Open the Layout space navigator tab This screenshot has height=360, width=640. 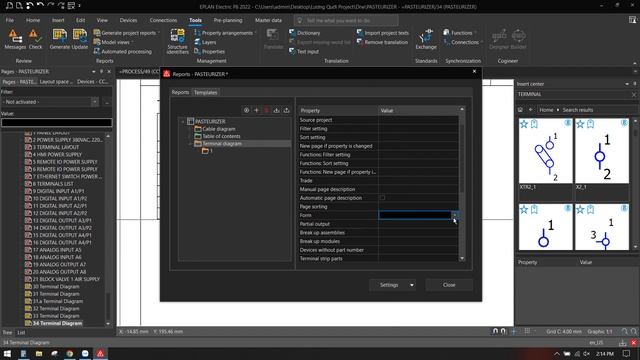pos(56,82)
